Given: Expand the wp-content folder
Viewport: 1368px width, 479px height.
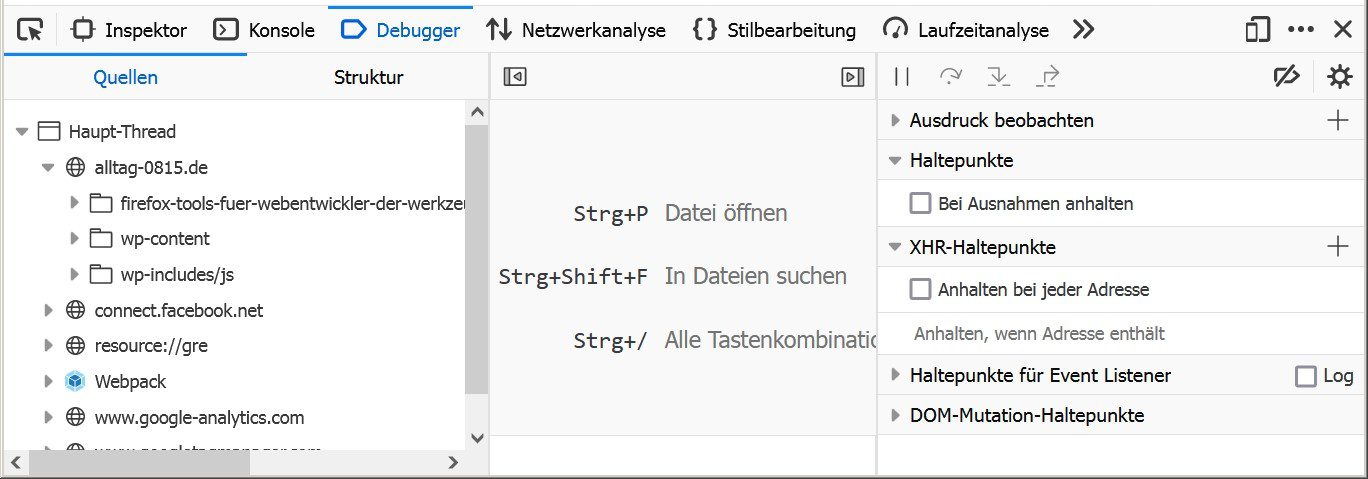Looking at the screenshot, I should 75,239.
